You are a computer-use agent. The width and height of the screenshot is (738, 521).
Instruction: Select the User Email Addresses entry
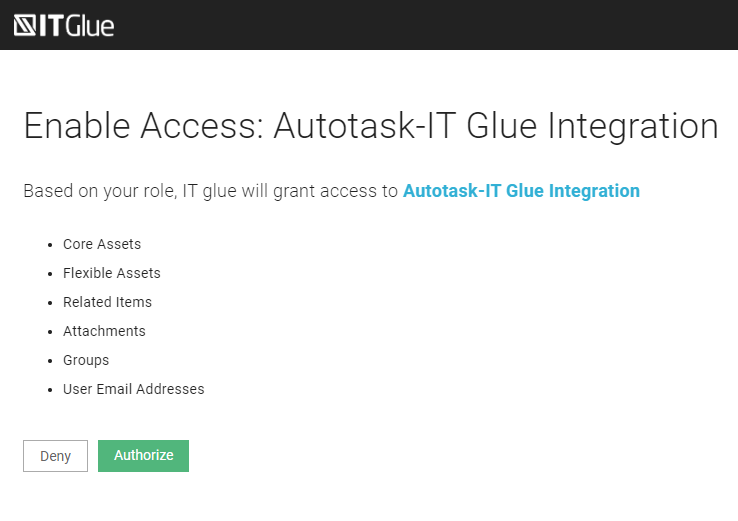point(133,389)
